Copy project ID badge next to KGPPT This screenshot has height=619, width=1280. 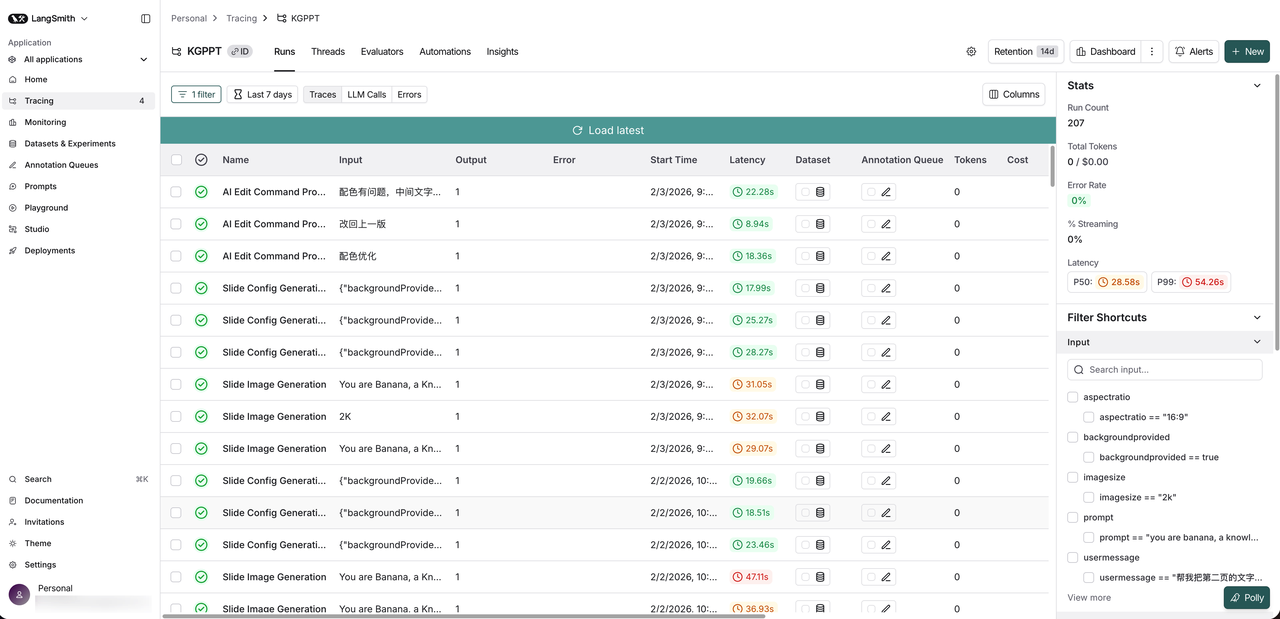pos(240,52)
